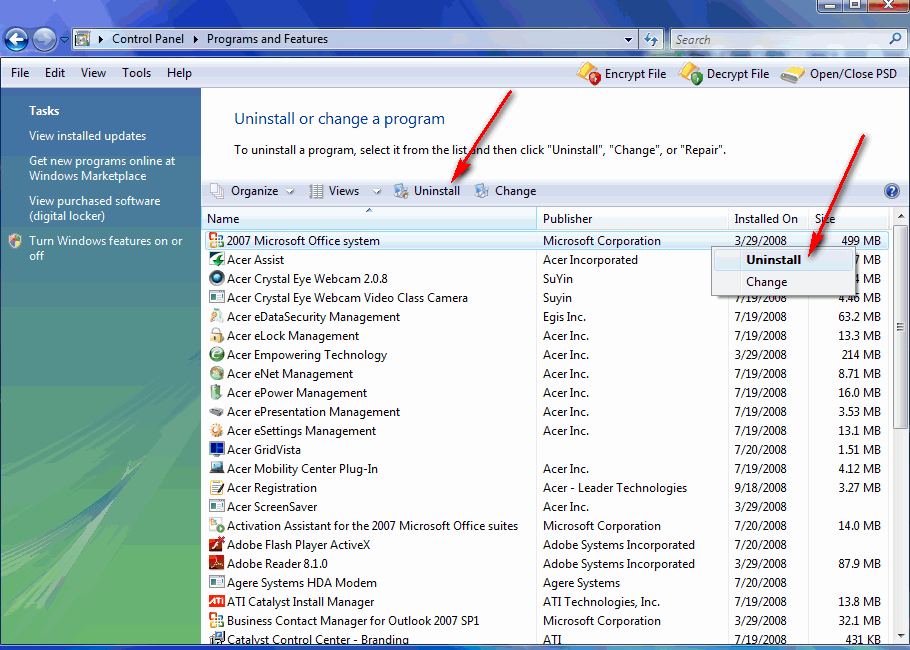910x650 pixels.
Task: Click the Acer eNet Management icon
Action: (x=216, y=373)
